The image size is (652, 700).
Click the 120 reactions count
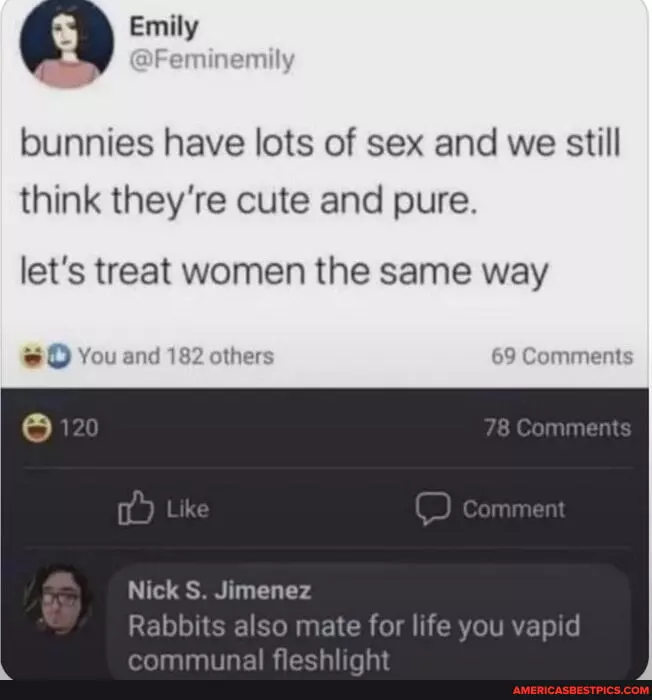tap(79, 428)
